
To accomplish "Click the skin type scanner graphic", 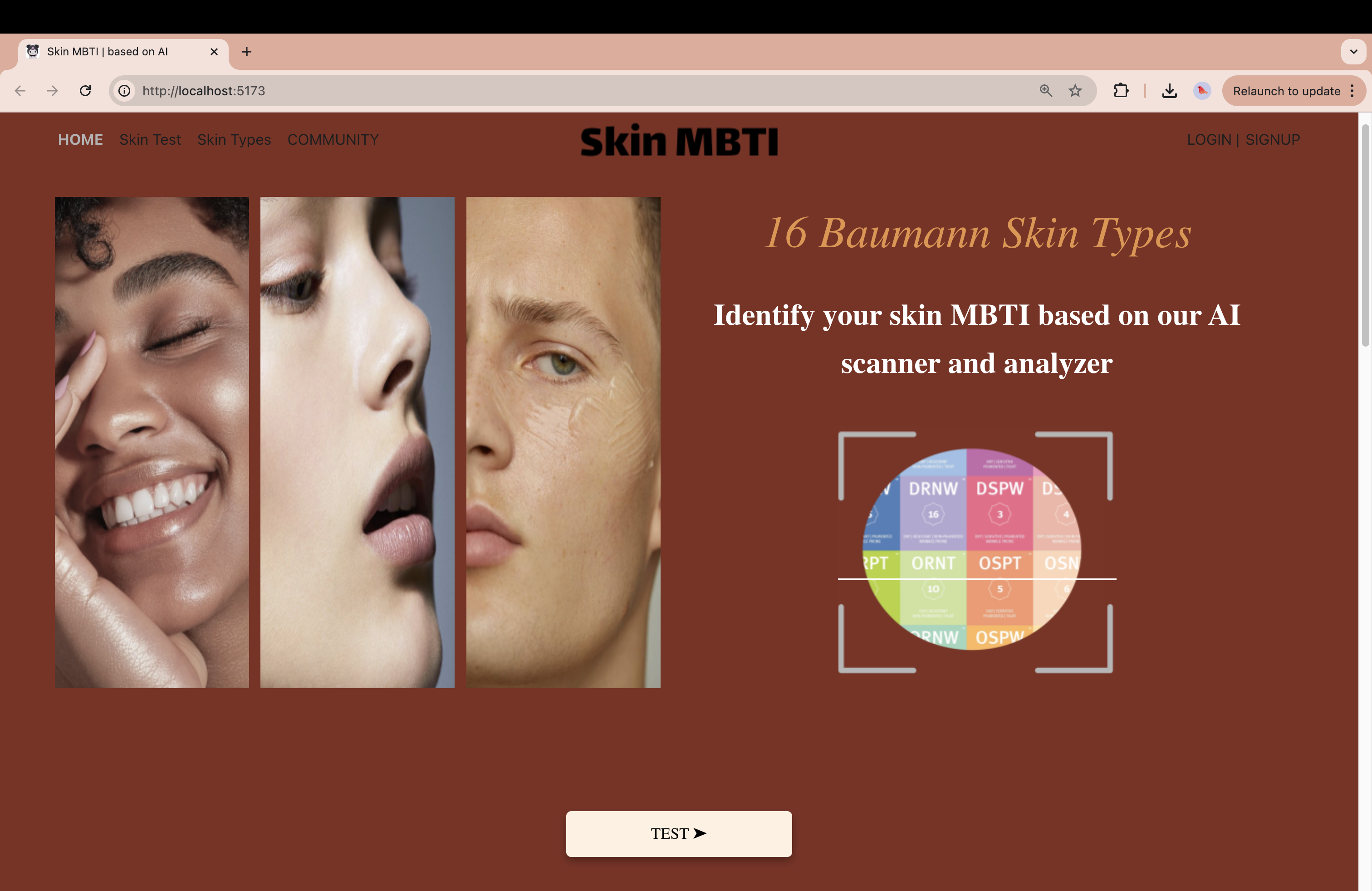I will pyautogui.click(x=975, y=552).
